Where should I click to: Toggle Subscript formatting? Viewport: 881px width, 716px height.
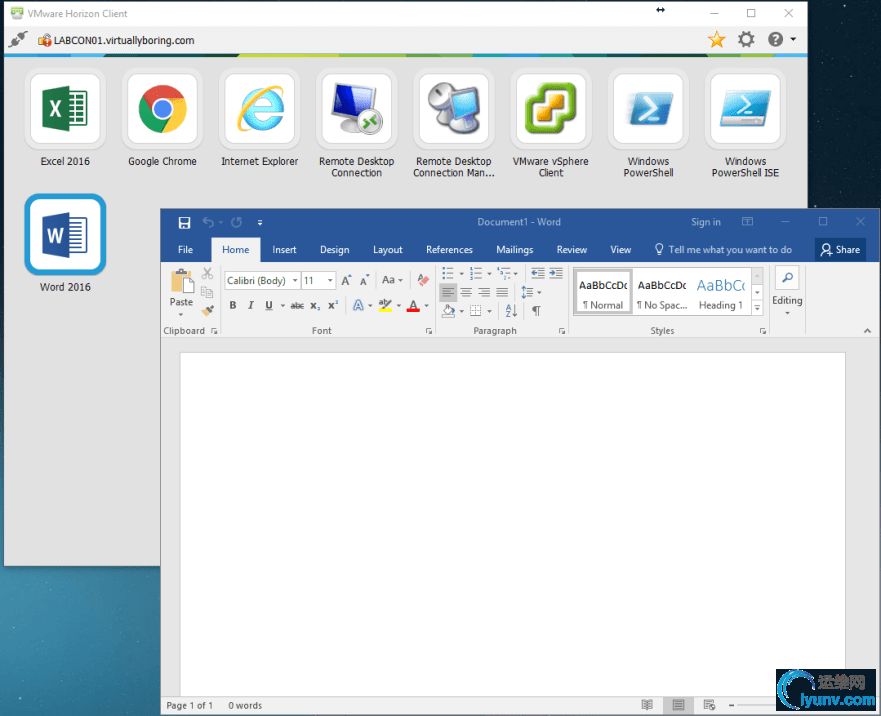[315, 306]
